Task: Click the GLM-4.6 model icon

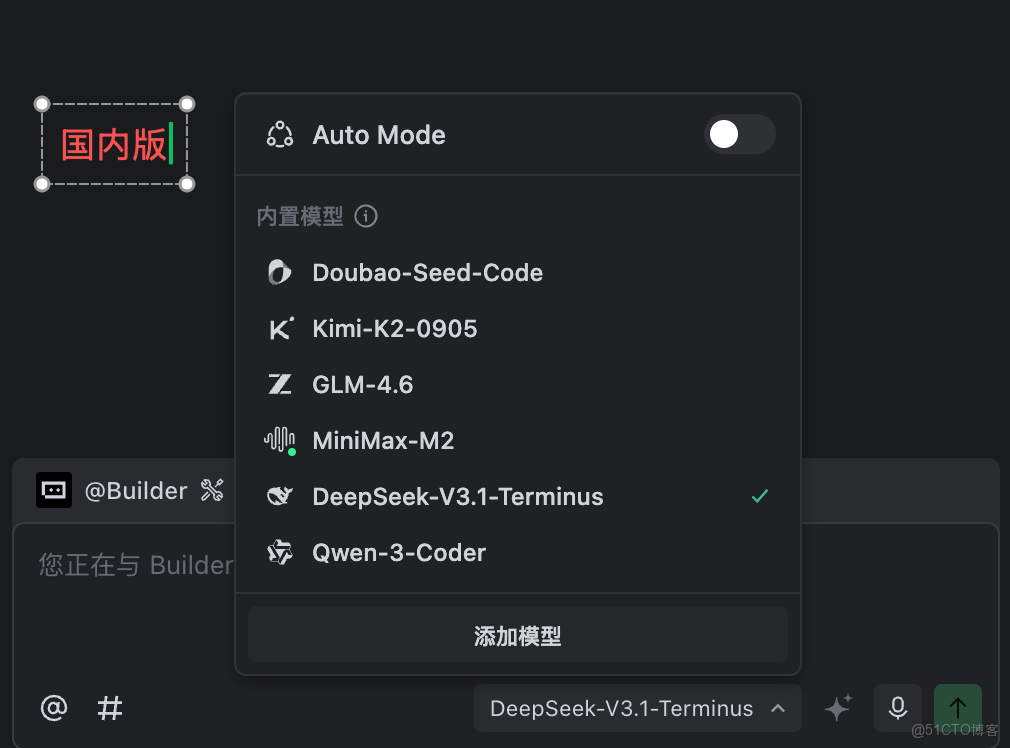Action: point(280,385)
